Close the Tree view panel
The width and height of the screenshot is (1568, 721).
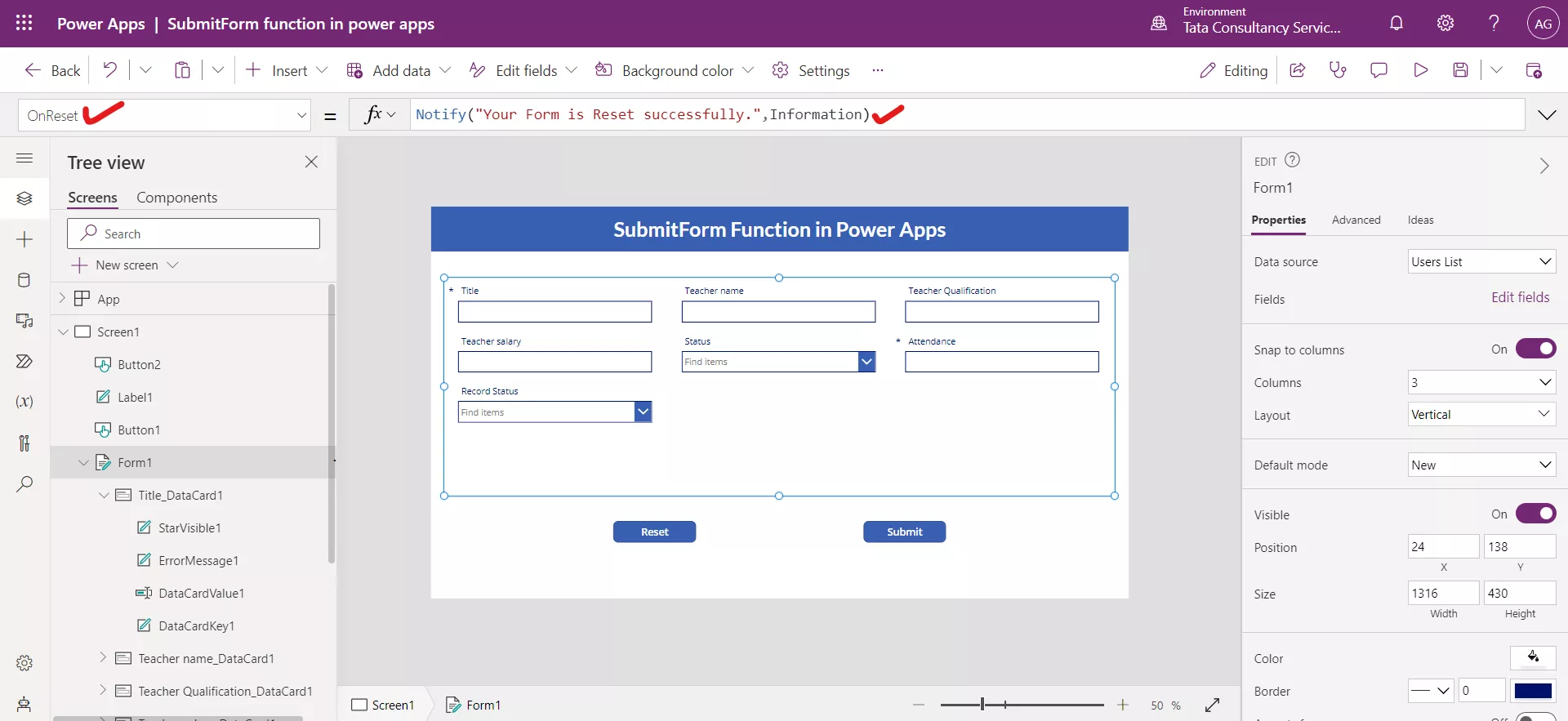311,162
